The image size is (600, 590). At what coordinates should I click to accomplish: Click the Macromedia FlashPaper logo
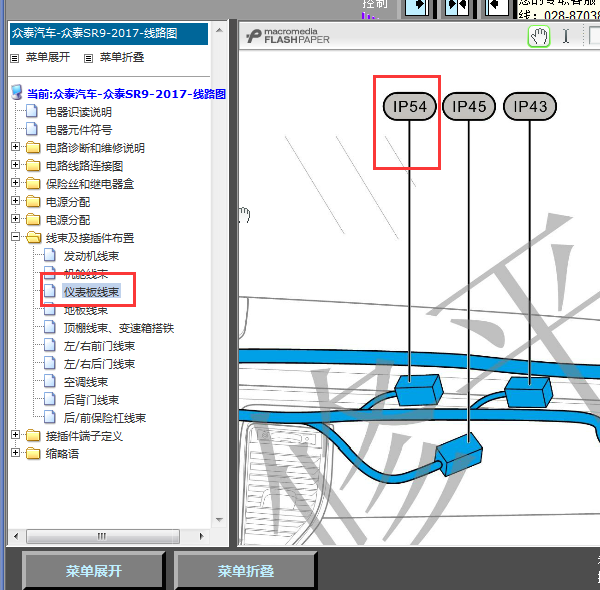tap(288, 36)
